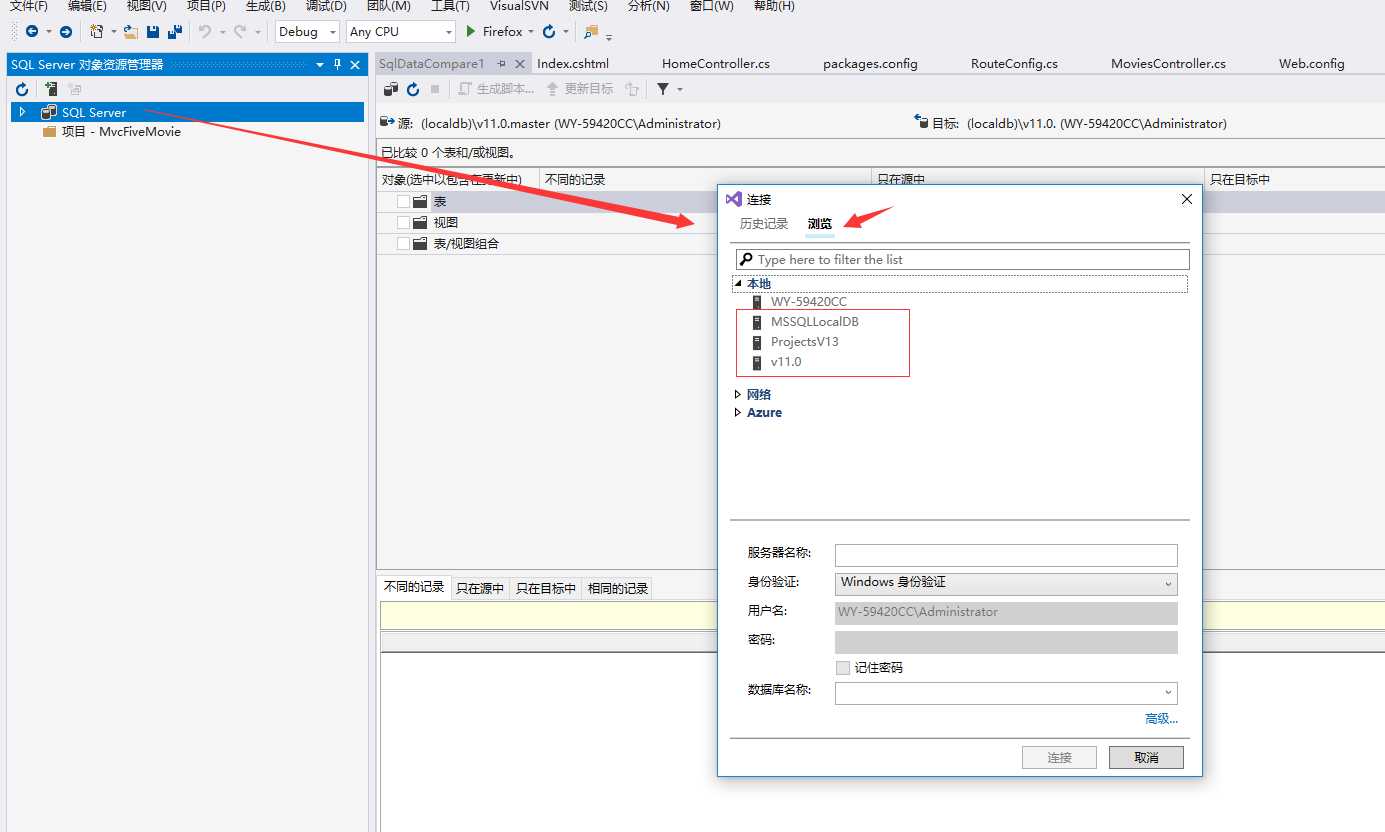This screenshot has height=832, width=1385.
Task: Switch to the MoviesController.cs tab
Action: pos(1168,63)
